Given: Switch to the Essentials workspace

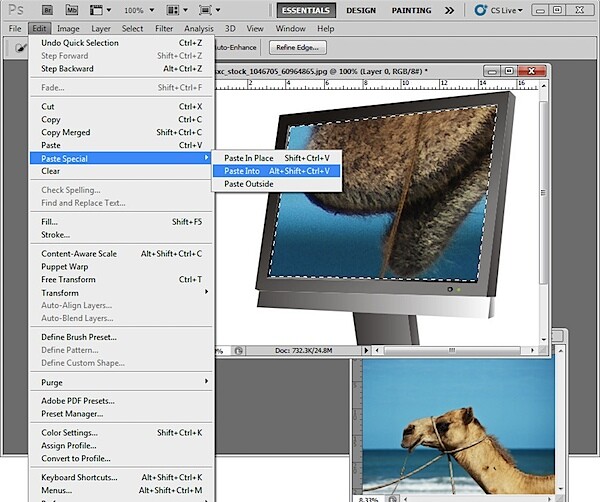Looking at the screenshot, I should pos(306,10).
